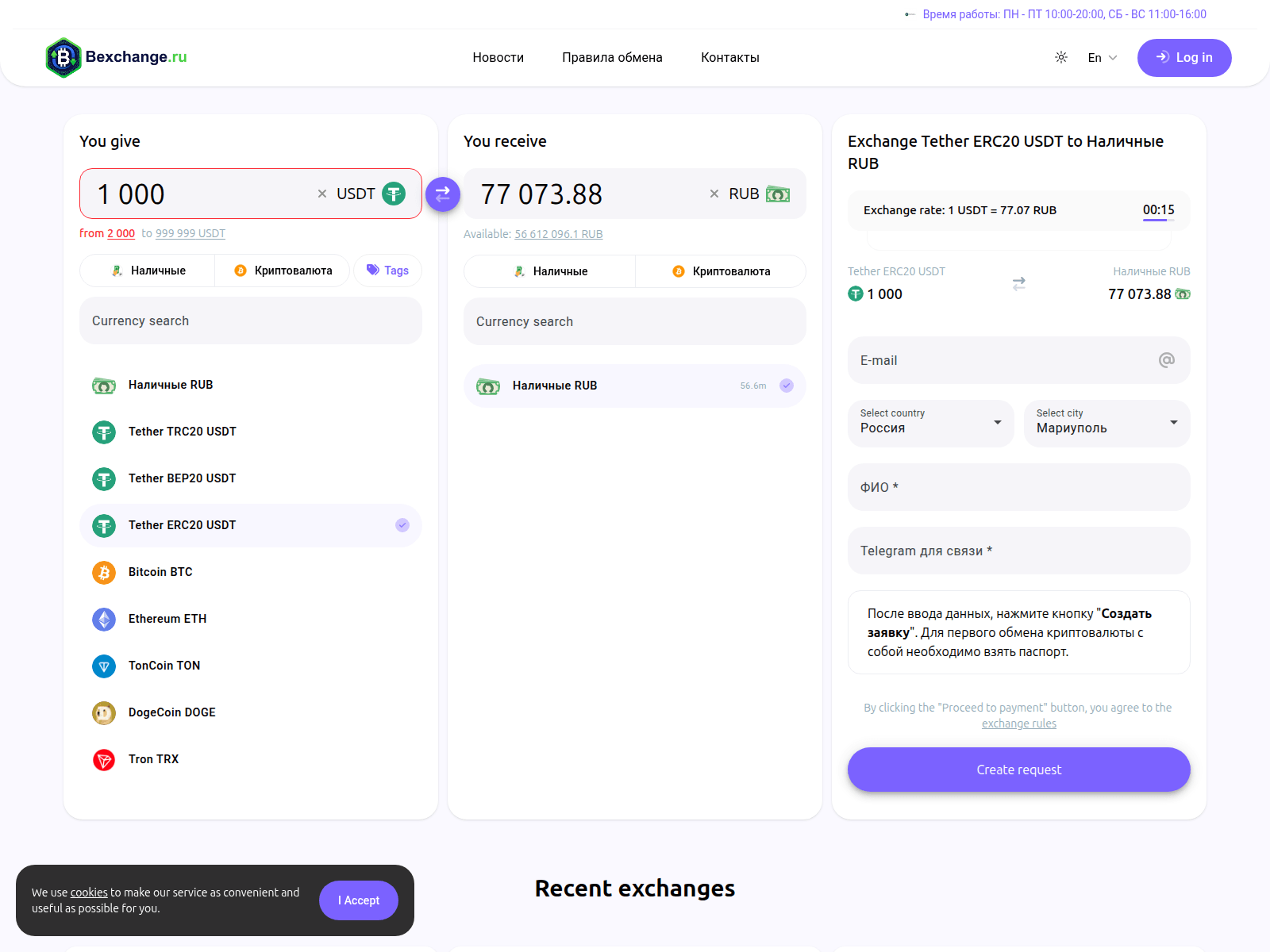Focus Currency search in You give panel
This screenshot has height=952, width=1270.
coord(251,321)
